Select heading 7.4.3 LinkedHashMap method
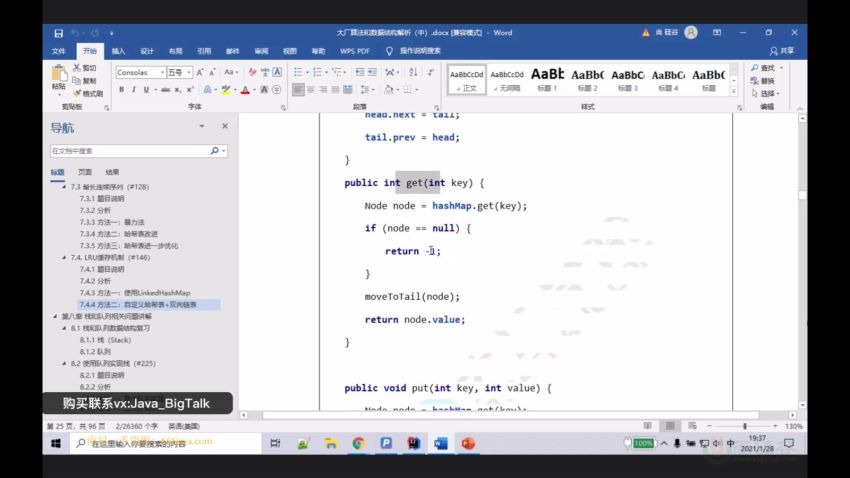This screenshot has width=850, height=478. tap(135, 293)
